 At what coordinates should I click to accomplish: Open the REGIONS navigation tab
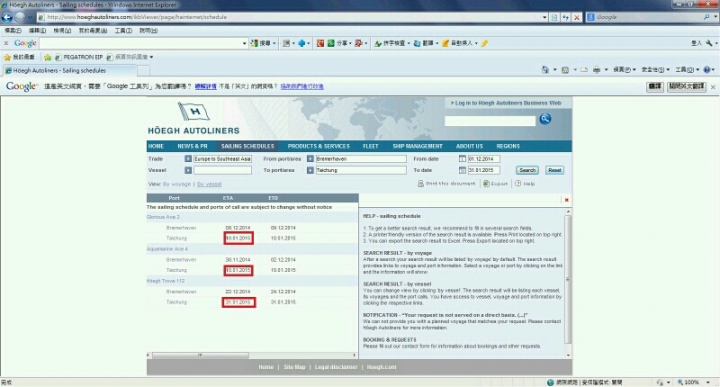(x=508, y=146)
